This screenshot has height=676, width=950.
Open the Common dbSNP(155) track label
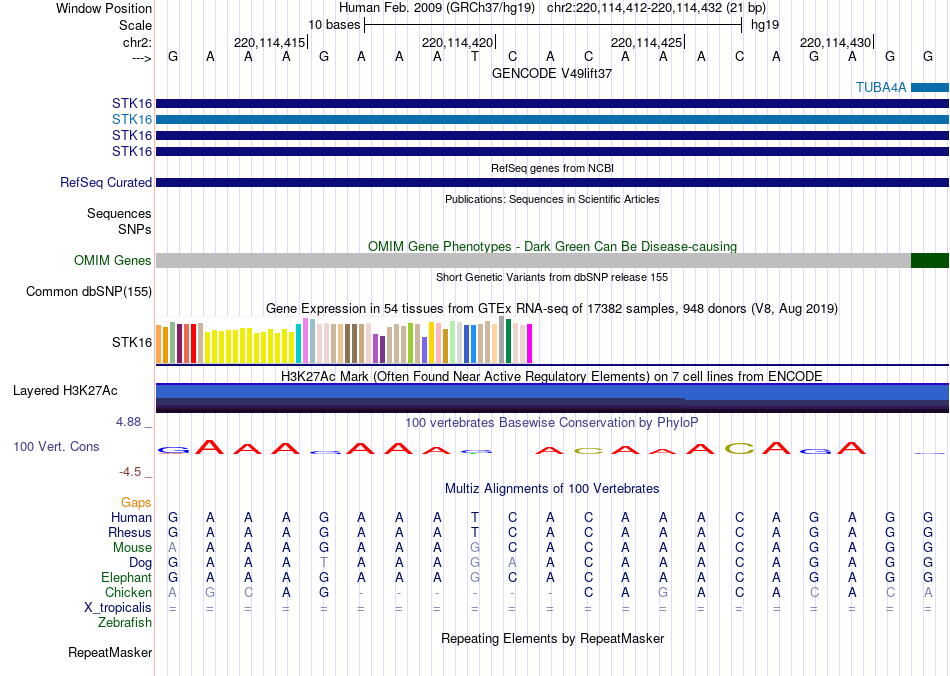pyautogui.click(x=89, y=291)
